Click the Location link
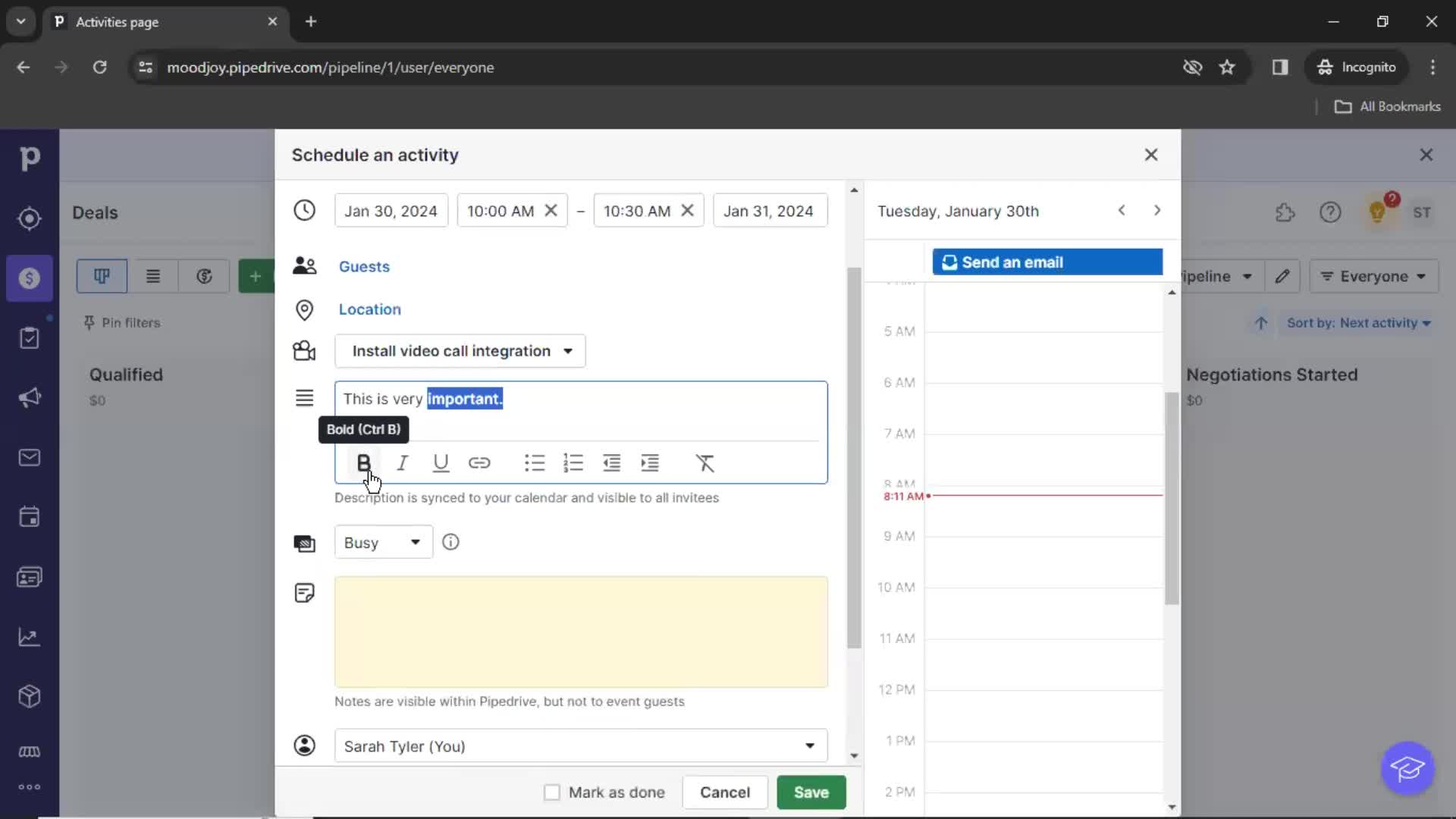1456x819 pixels. pyautogui.click(x=370, y=309)
